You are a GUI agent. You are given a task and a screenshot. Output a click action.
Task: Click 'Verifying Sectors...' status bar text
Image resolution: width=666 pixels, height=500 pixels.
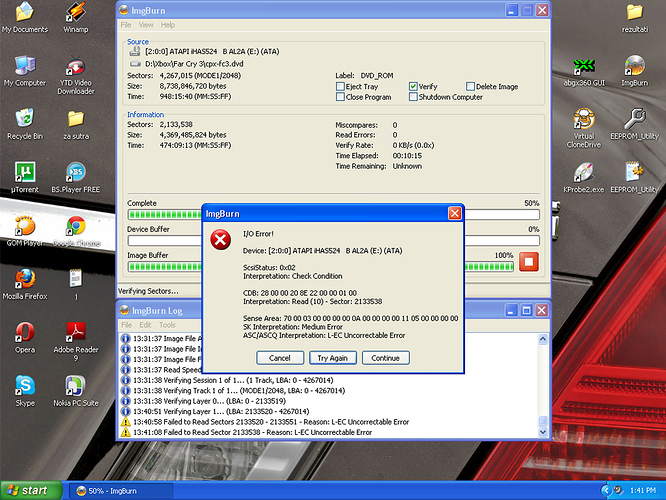148,291
